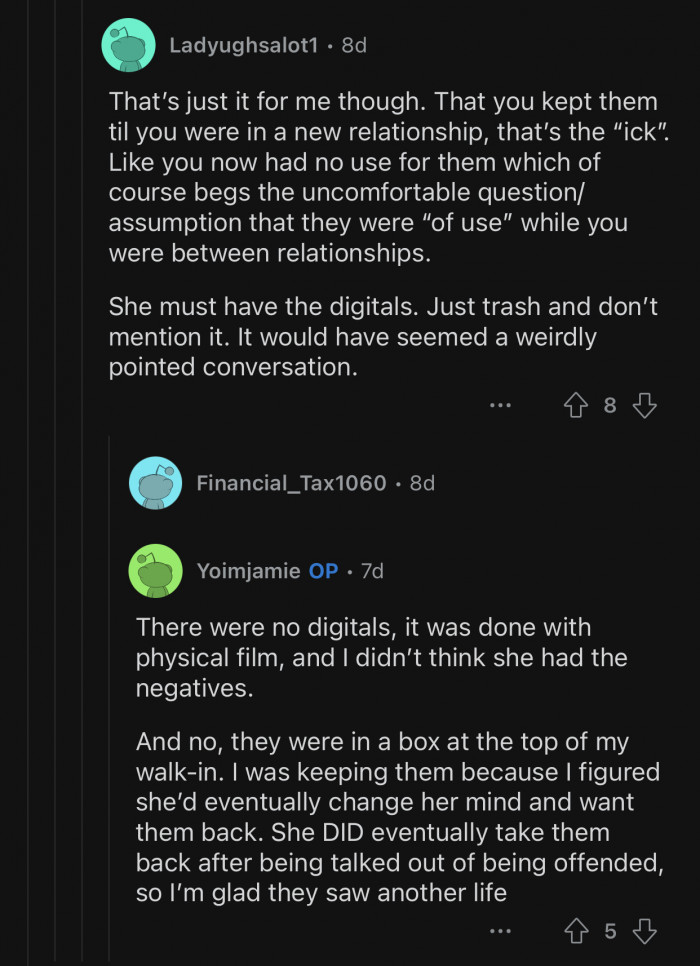Click the vote count showing 8
Image resolution: width=700 pixels, height=966 pixels.
click(x=610, y=405)
